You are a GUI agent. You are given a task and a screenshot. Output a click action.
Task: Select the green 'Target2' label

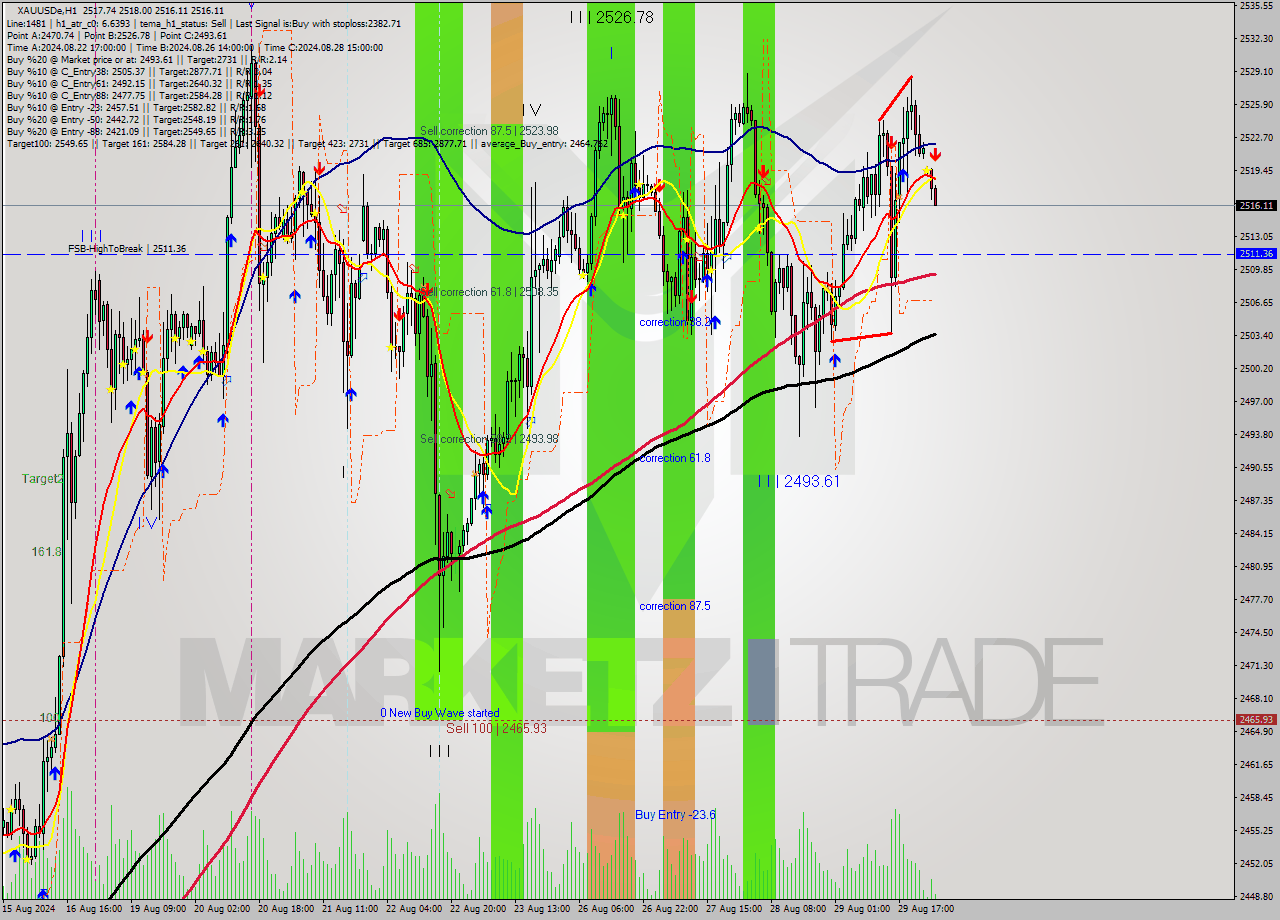43,479
